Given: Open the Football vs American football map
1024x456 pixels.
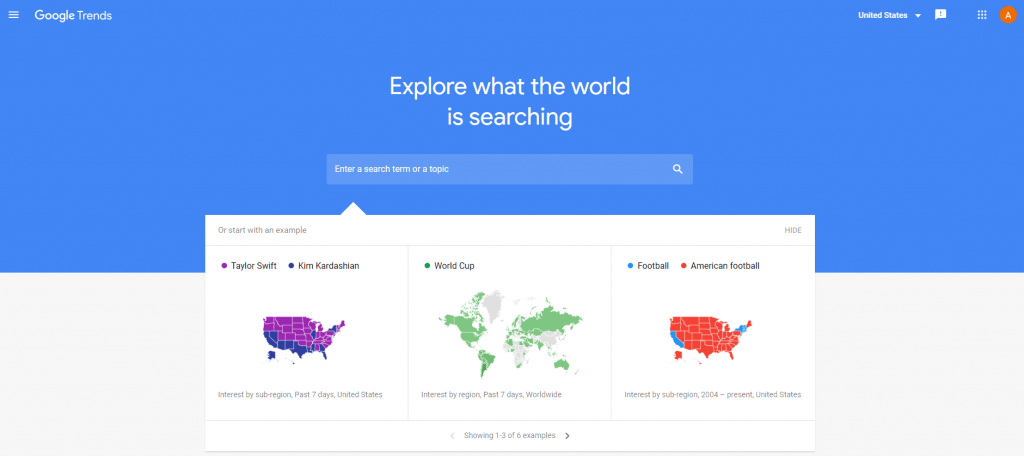Looking at the screenshot, I should coord(713,334).
